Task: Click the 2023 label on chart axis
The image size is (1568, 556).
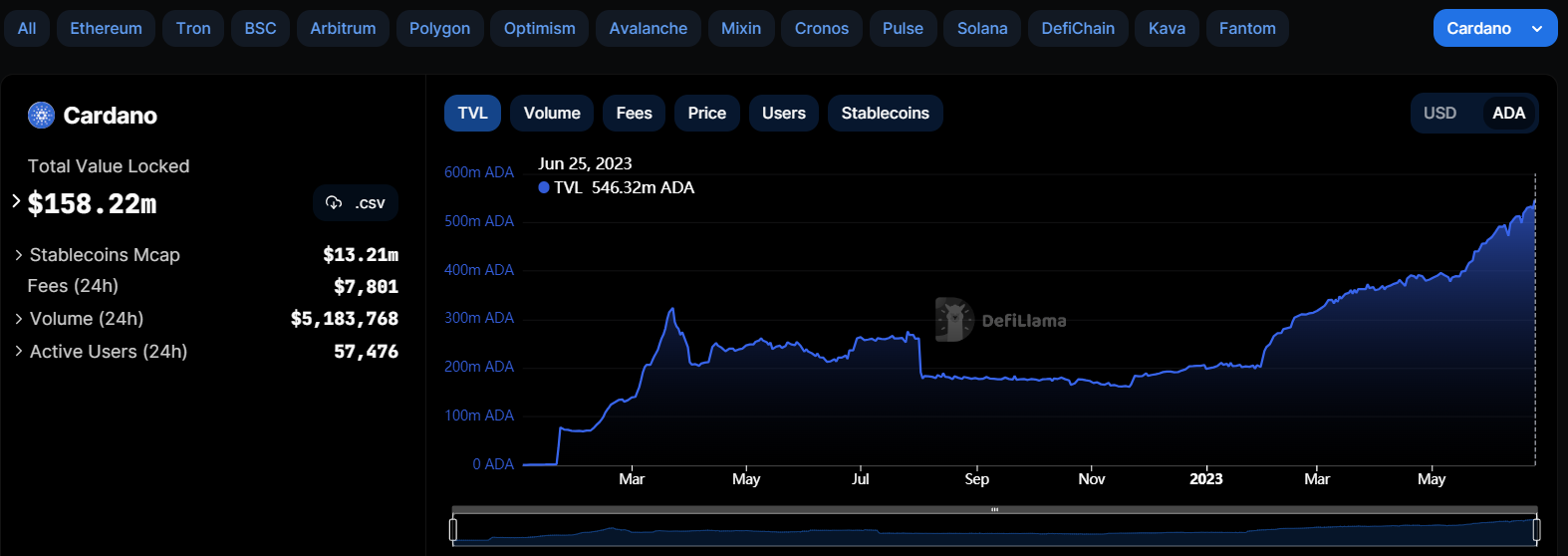Action: tap(1205, 479)
